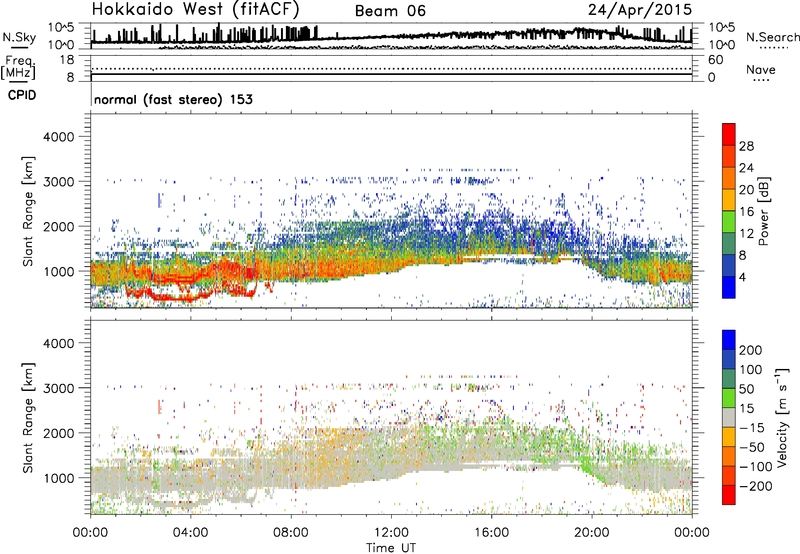Click the blue bottom of power colorbar
Image resolution: width=800 pixels, height=554 pixels.
(x=729, y=287)
